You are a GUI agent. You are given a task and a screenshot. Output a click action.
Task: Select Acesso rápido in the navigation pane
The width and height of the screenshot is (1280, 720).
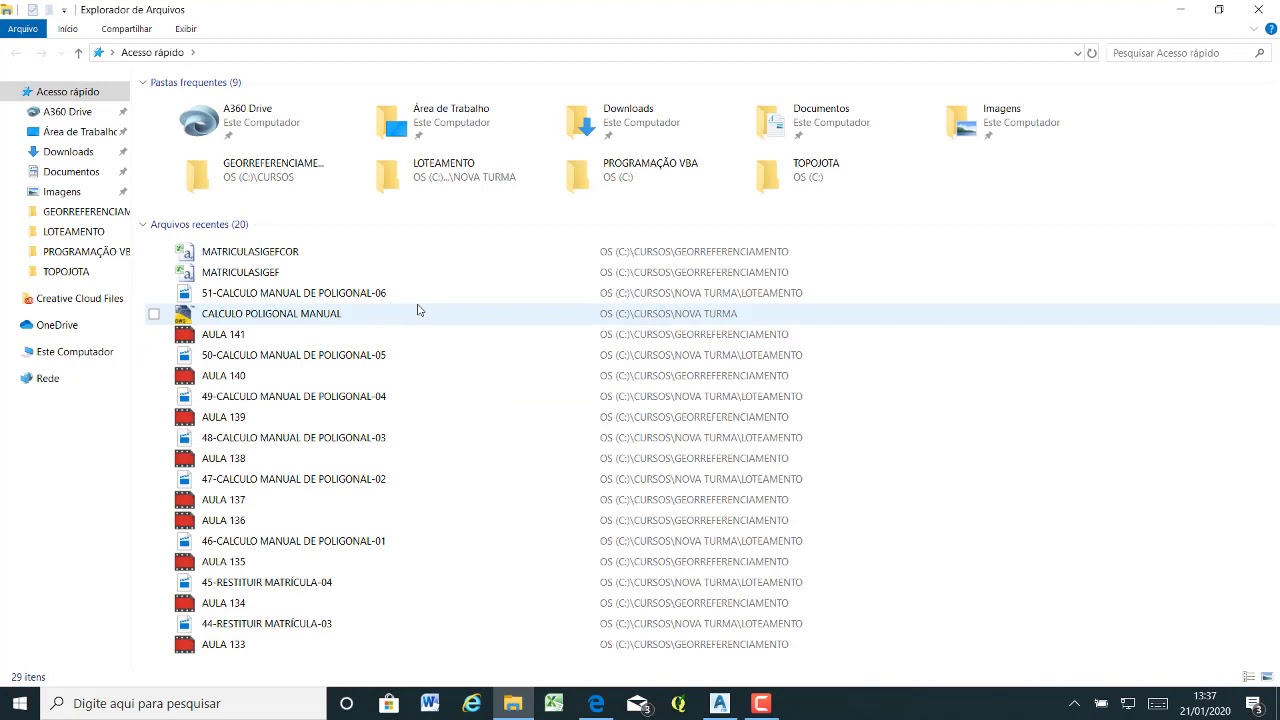point(65,91)
